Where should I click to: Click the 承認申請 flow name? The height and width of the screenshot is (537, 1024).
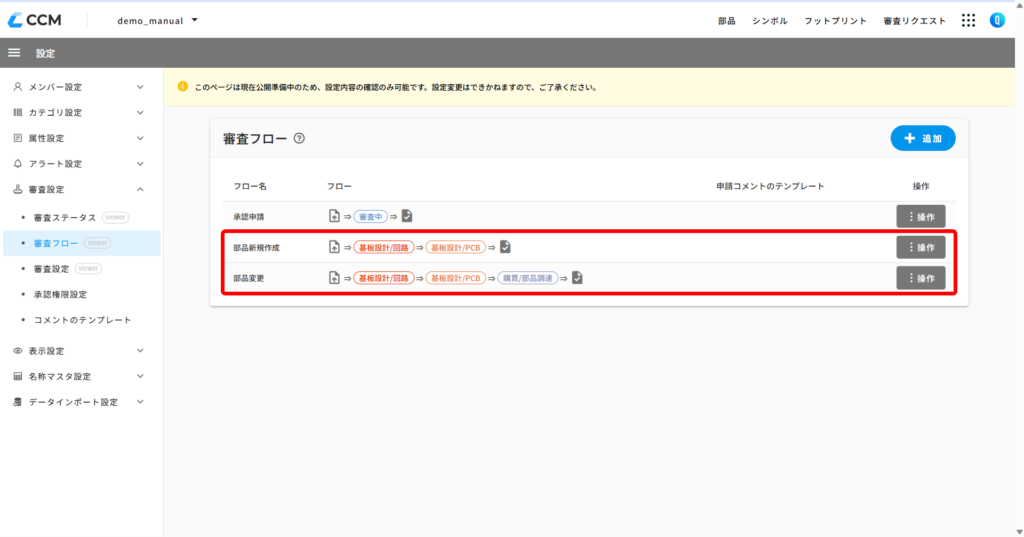click(x=249, y=217)
